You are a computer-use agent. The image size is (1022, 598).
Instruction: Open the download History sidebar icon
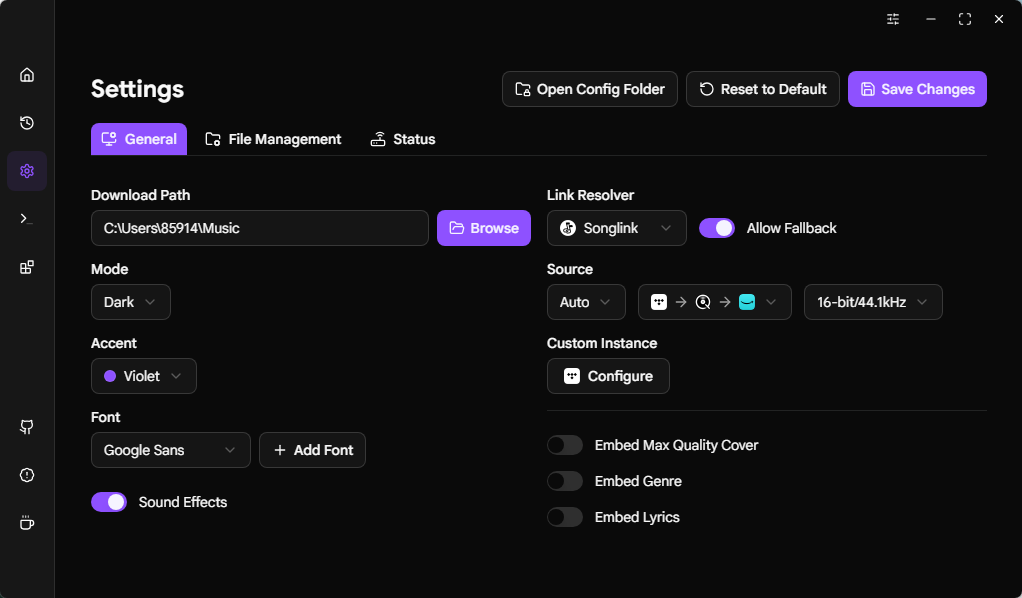26,122
